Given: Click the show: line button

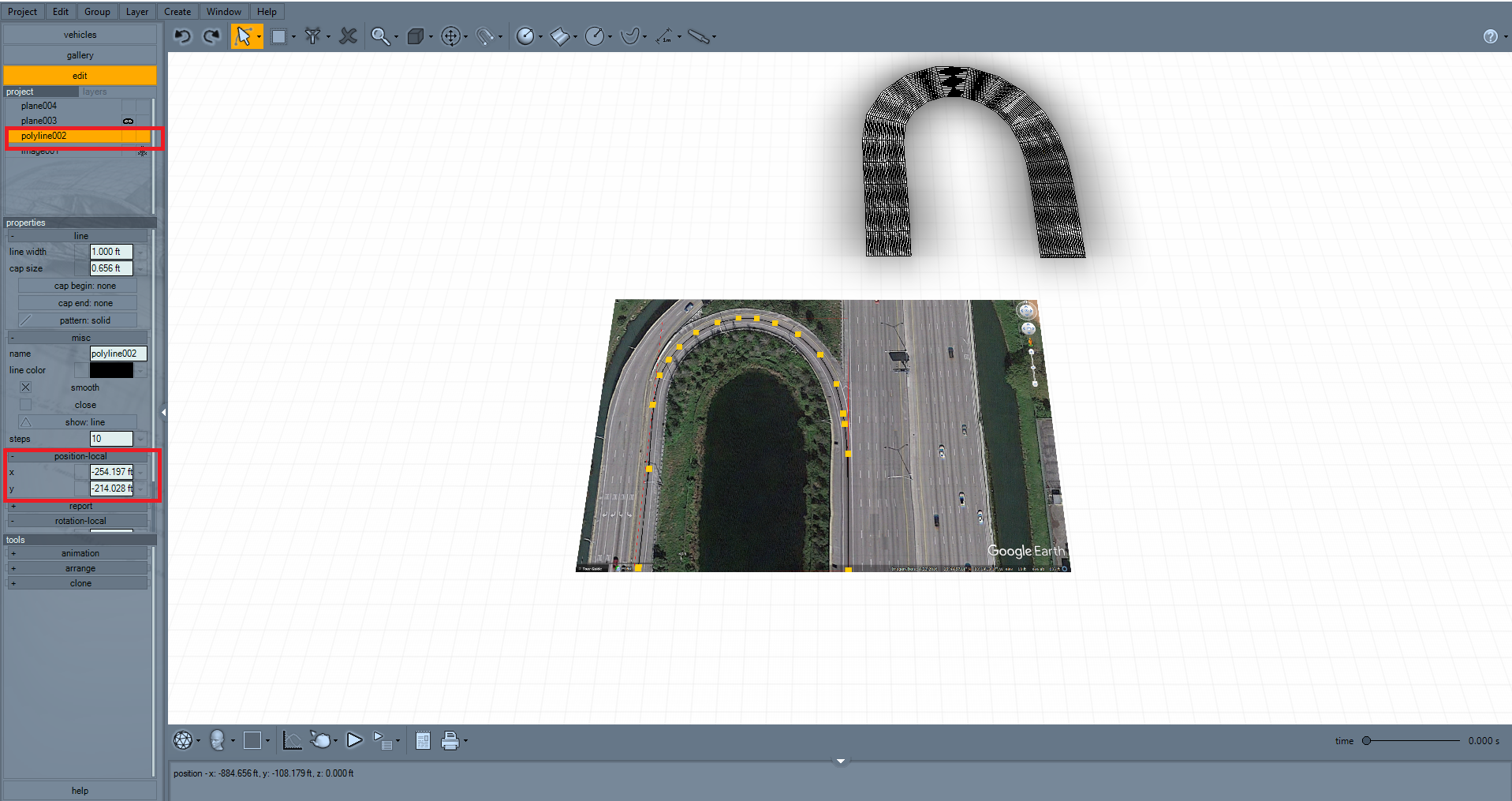Looking at the screenshot, I should point(77,422).
